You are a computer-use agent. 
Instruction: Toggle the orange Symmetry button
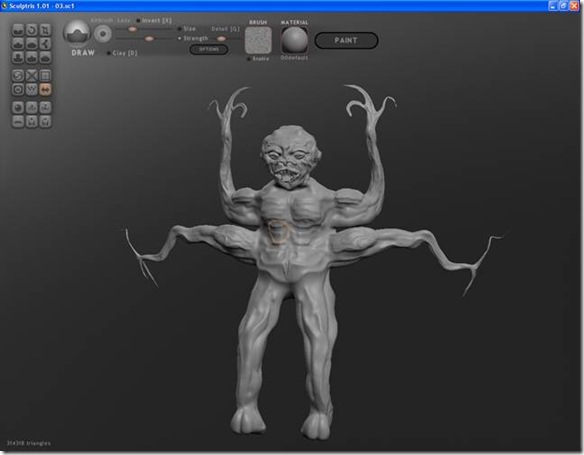(45, 89)
